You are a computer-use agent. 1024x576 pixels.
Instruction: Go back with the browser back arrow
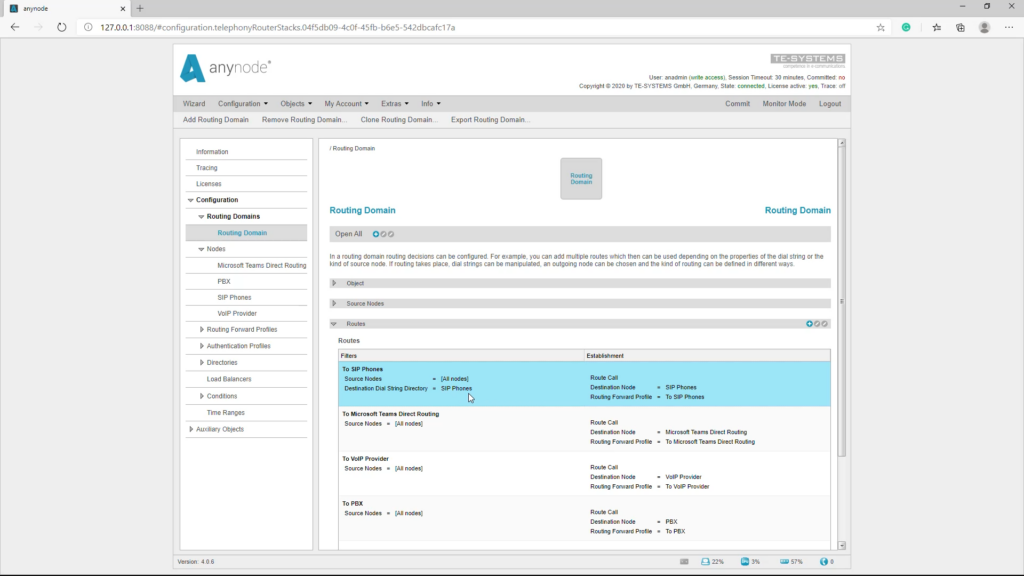tap(15, 27)
